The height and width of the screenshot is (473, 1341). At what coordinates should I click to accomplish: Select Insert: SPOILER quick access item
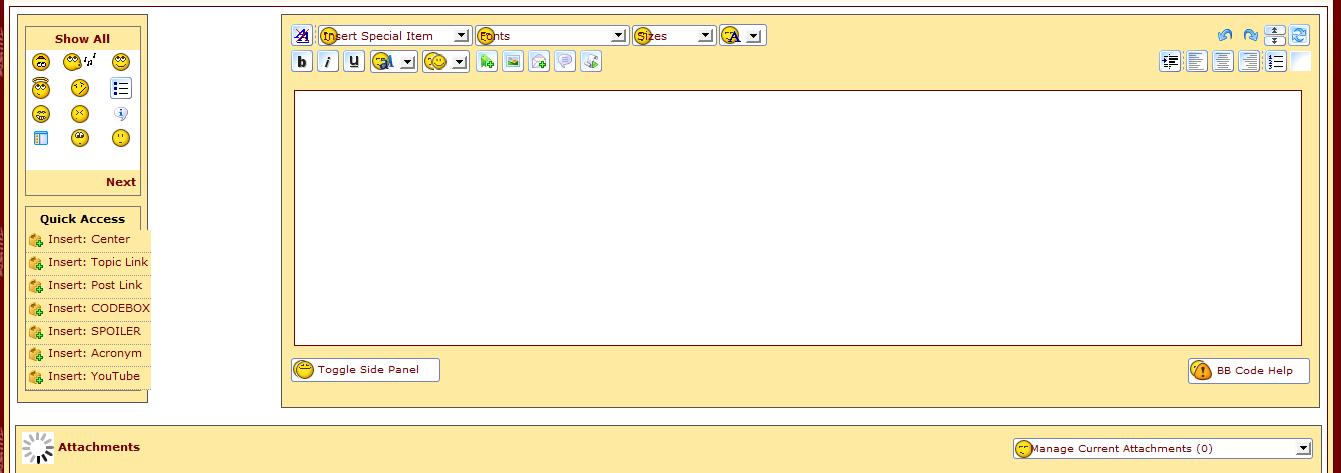(88, 332)
